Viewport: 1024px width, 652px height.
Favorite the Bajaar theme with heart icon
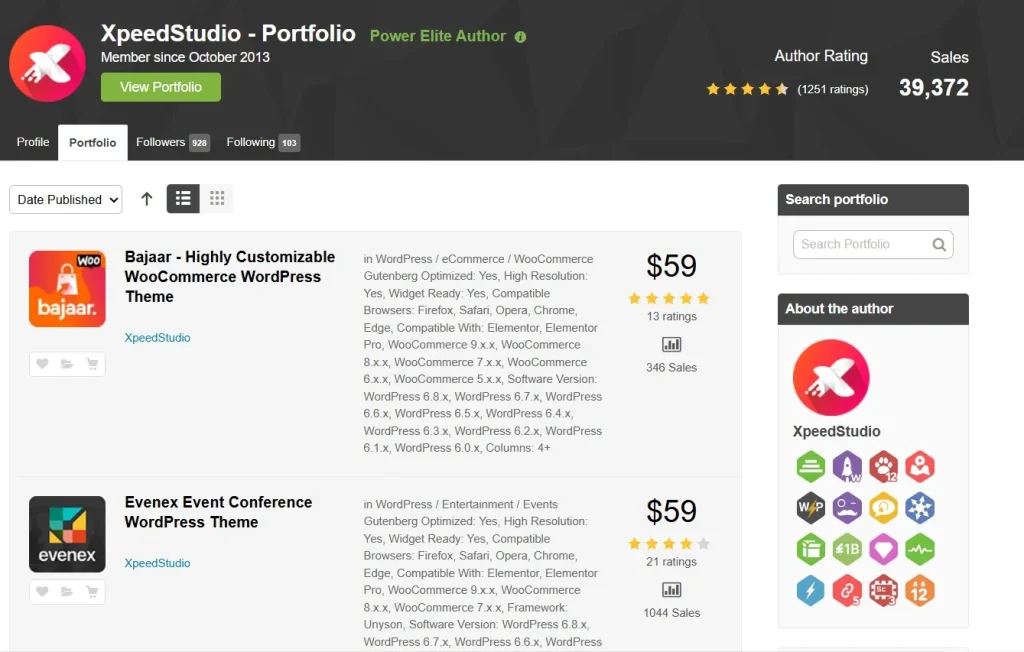[42, 364]
